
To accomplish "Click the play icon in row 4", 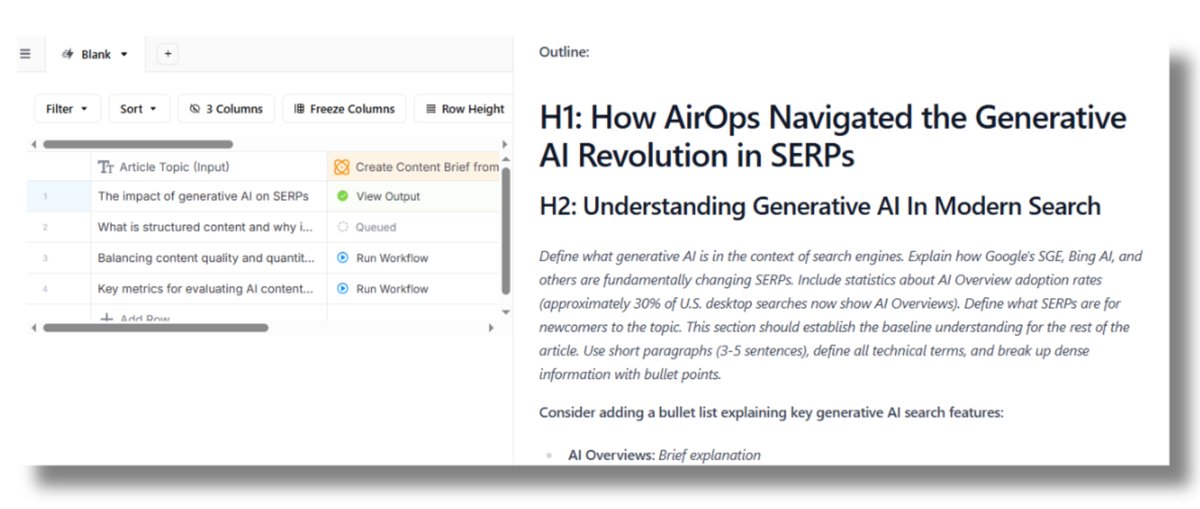I will pyautogui.click(x=343, y=289).
